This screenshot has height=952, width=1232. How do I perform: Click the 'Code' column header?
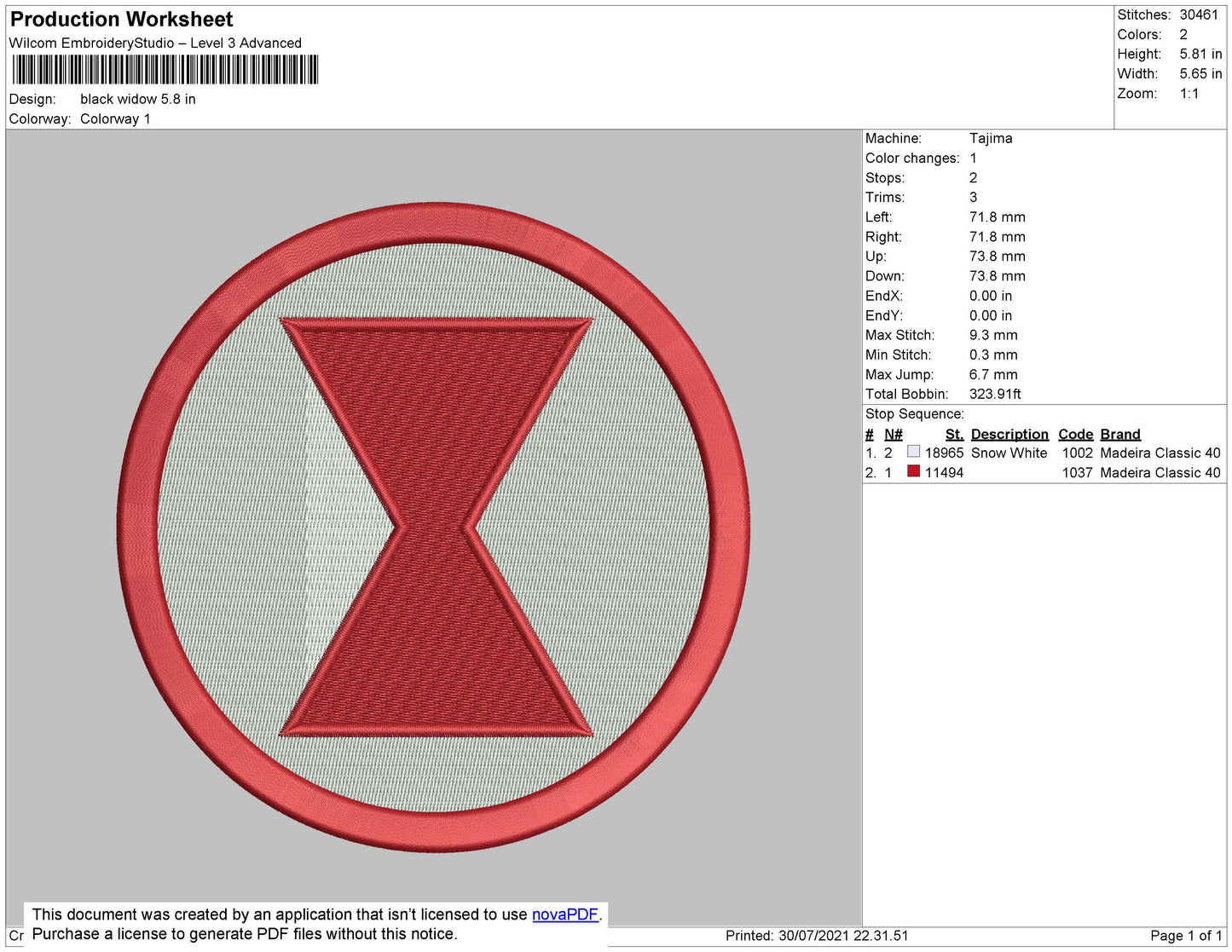[x=1075, y=434]
